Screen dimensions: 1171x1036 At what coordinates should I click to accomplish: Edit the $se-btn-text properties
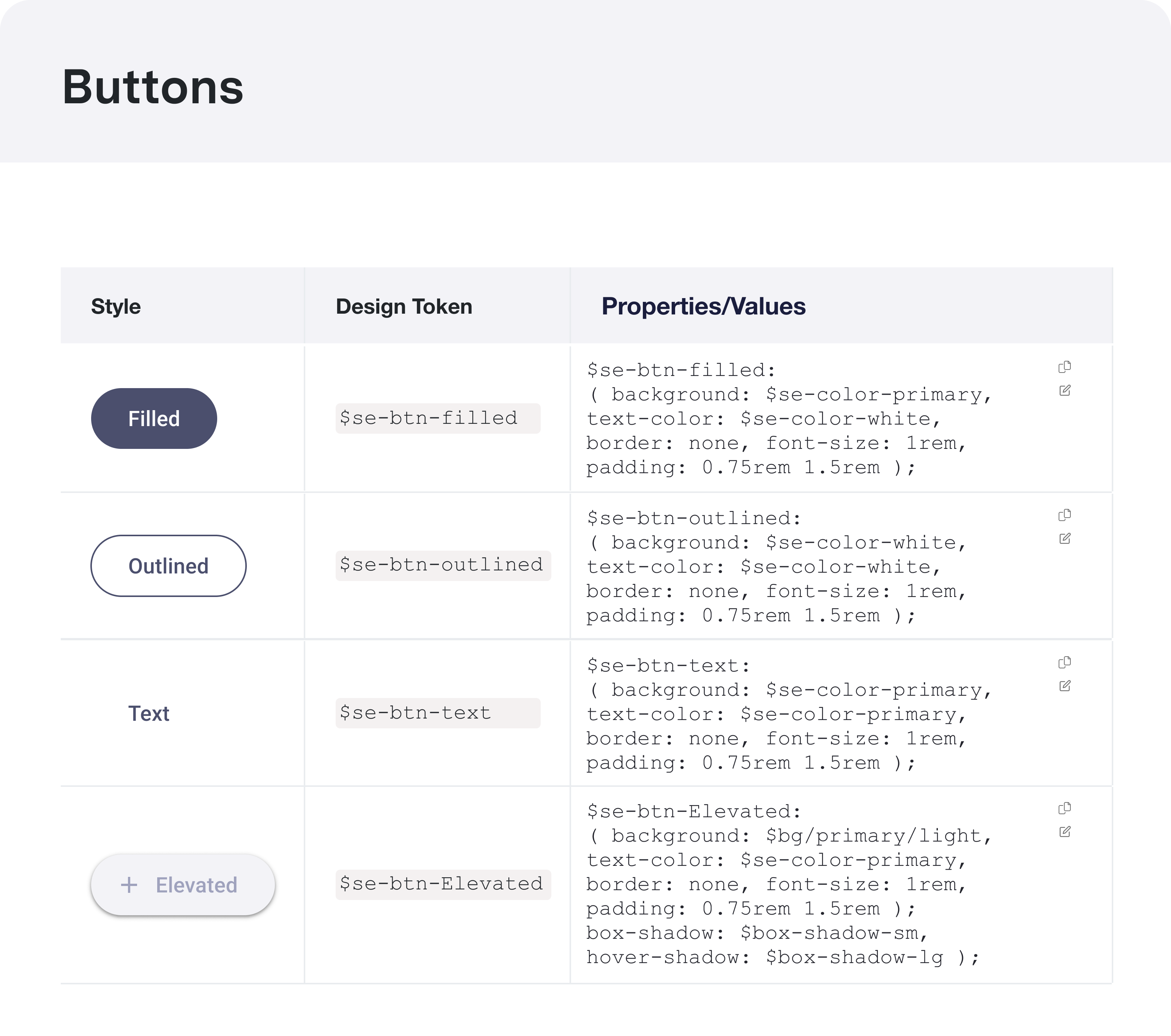click(1064, 686)
